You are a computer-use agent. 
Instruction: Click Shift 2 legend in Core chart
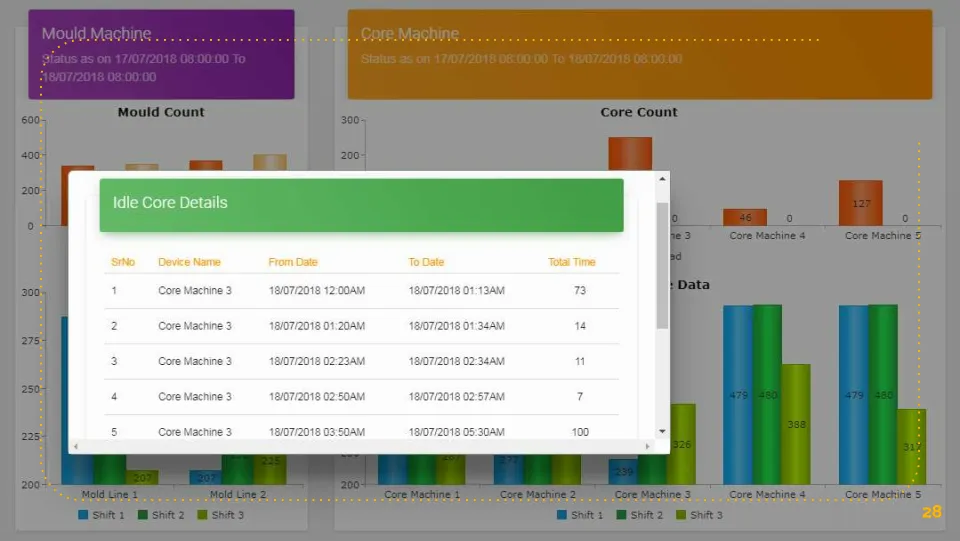click(x=640, y=515)
